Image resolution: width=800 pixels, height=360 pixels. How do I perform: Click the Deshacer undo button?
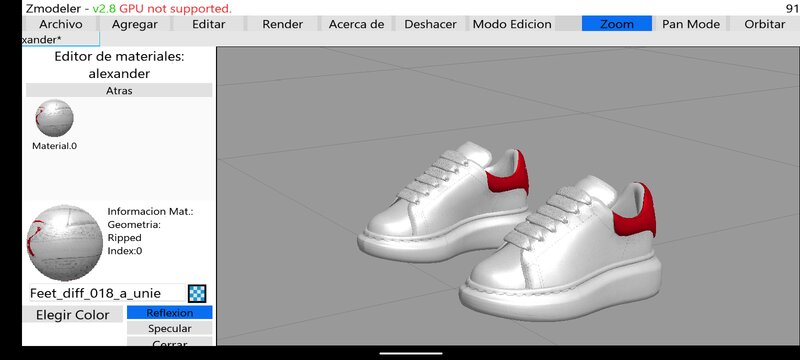pyautogui.click(x=430, y=24)
